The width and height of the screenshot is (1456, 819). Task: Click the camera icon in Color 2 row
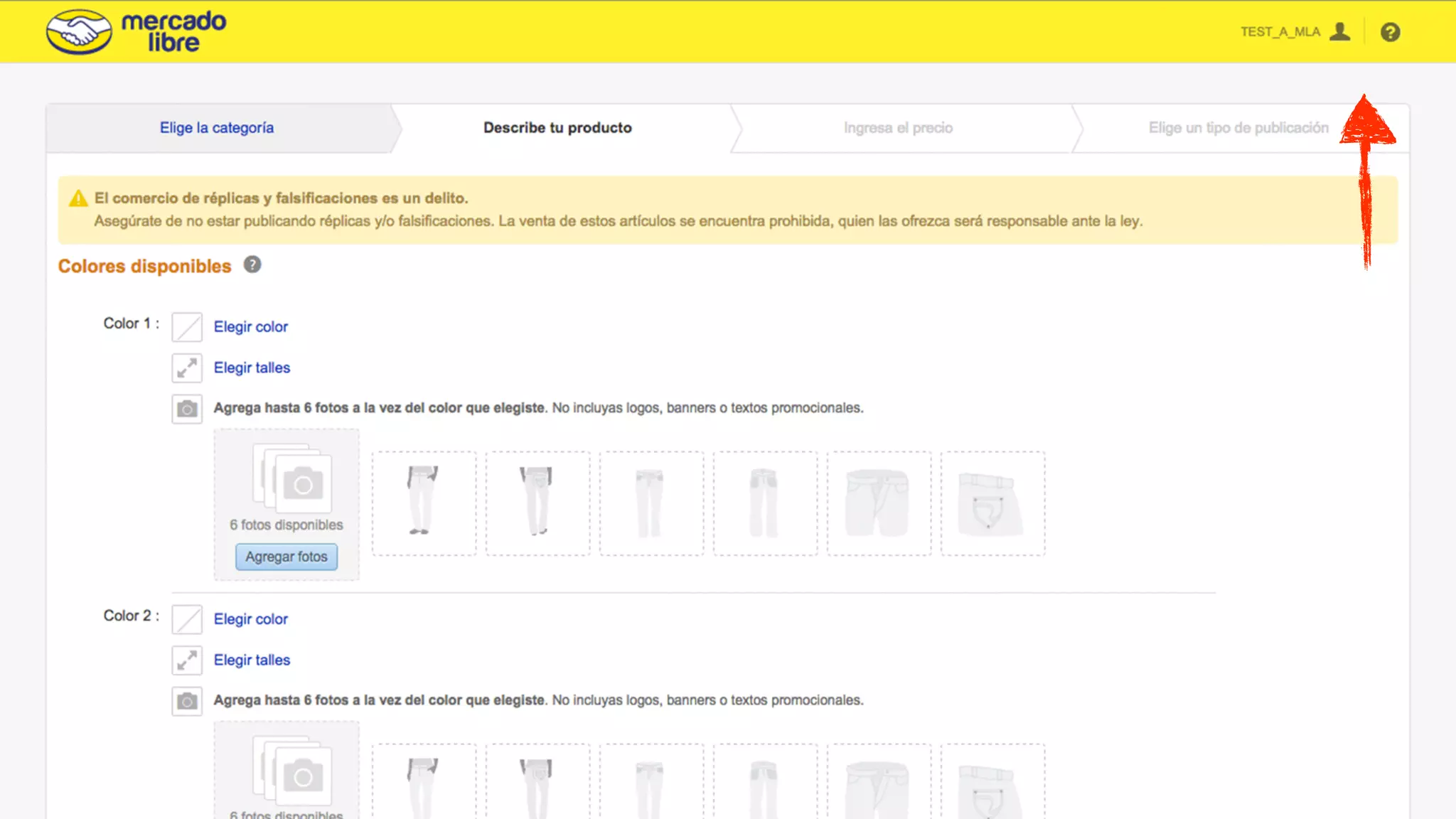pos(187,702)
